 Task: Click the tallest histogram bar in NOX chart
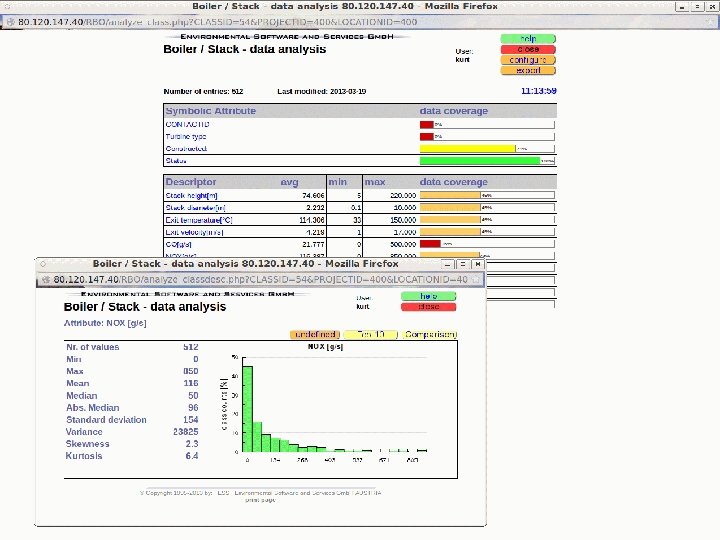tap(248, 409)
